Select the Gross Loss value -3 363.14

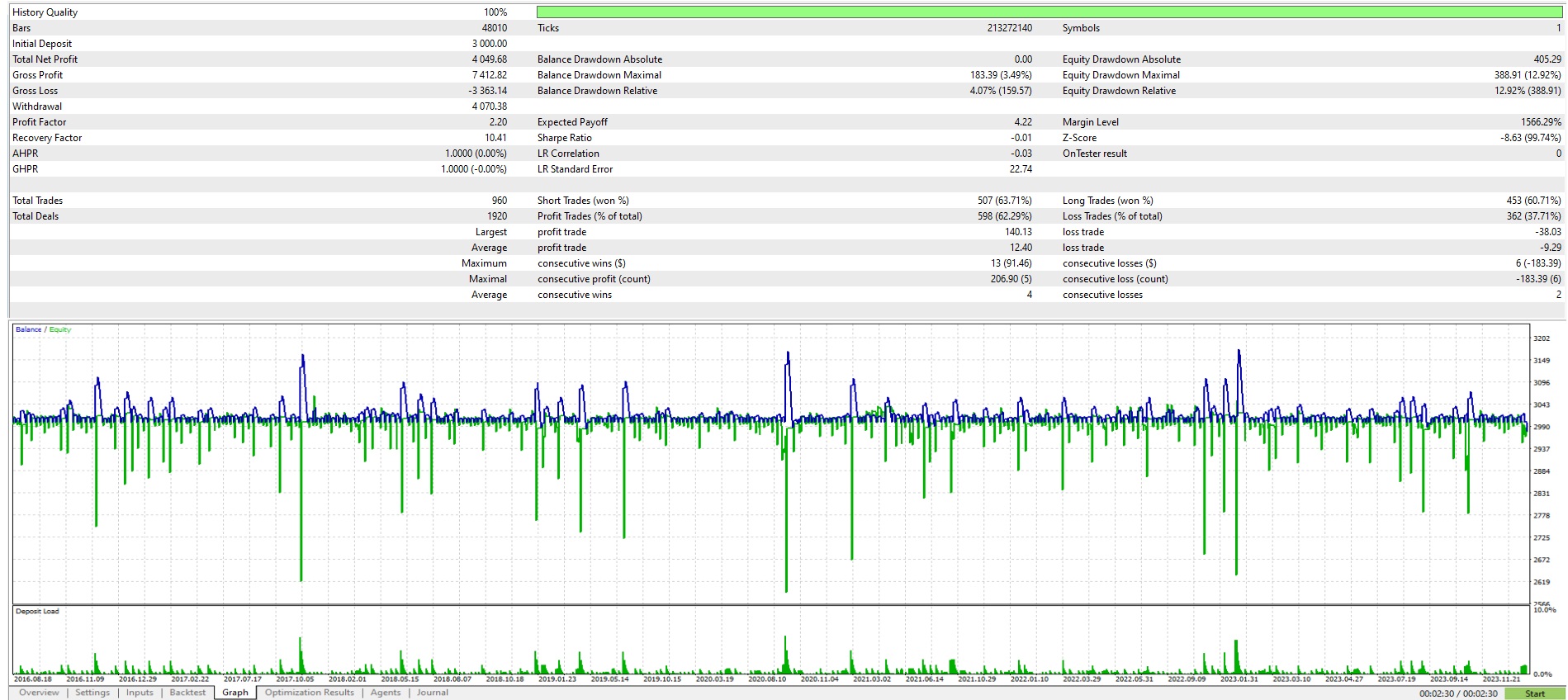[x=488, y=91]
